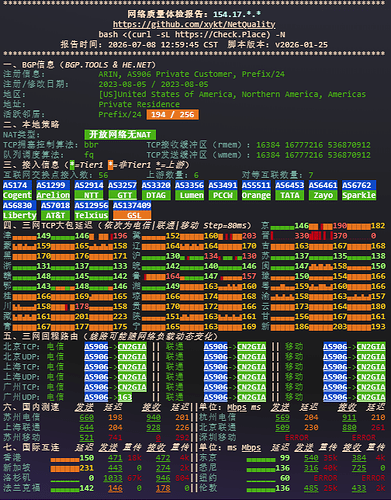Image resolution: width=391 pixels, height=500 pixels.
Task: Click the United States of America region line
Action: point(232,94)
